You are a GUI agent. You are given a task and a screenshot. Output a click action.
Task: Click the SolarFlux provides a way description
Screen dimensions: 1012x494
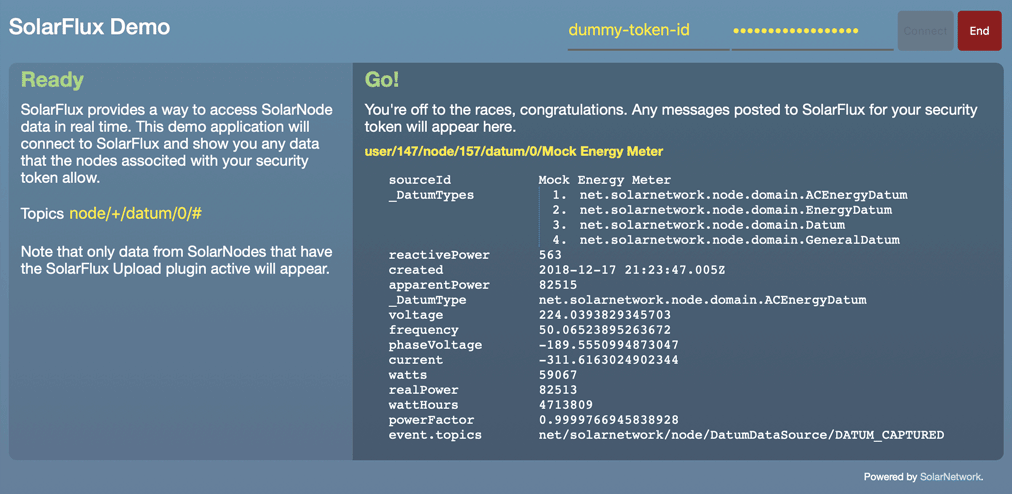[177, 143]
